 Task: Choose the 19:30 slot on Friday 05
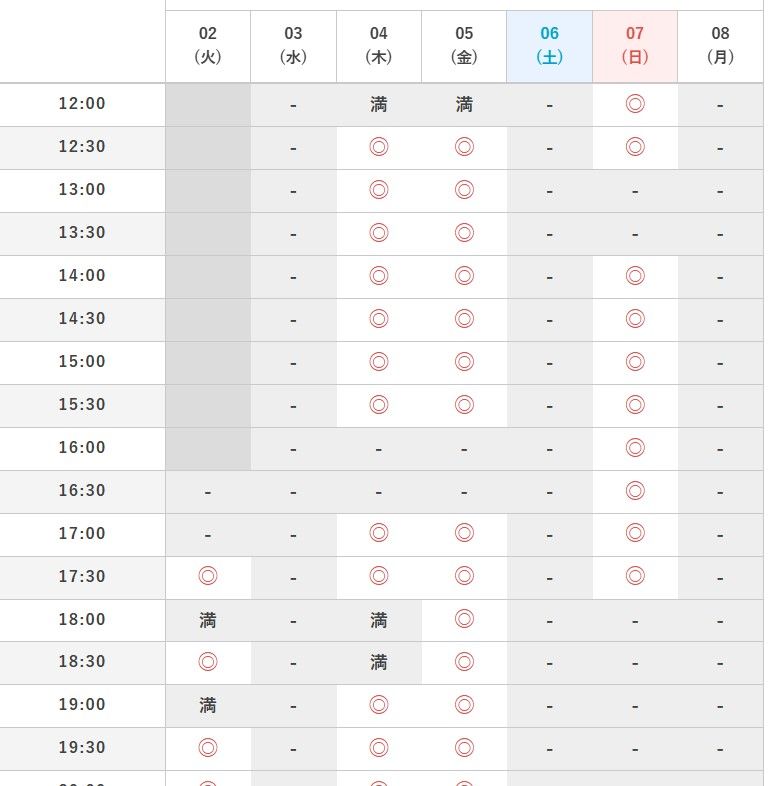pos(464,748)
